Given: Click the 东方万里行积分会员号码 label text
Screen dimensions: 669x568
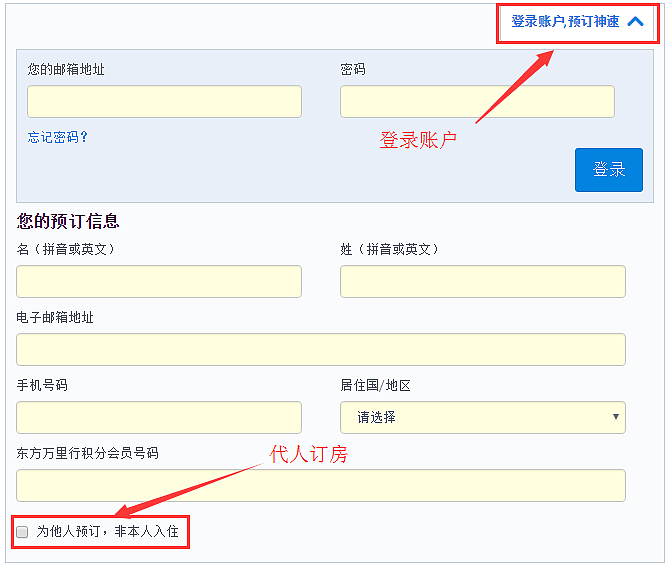Looking at the screenshot, I should (x=87, y=453).
